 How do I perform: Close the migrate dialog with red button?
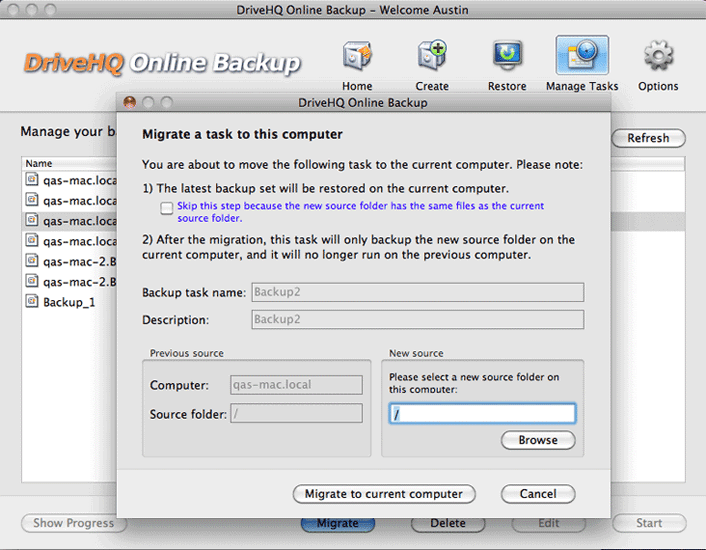129,103
